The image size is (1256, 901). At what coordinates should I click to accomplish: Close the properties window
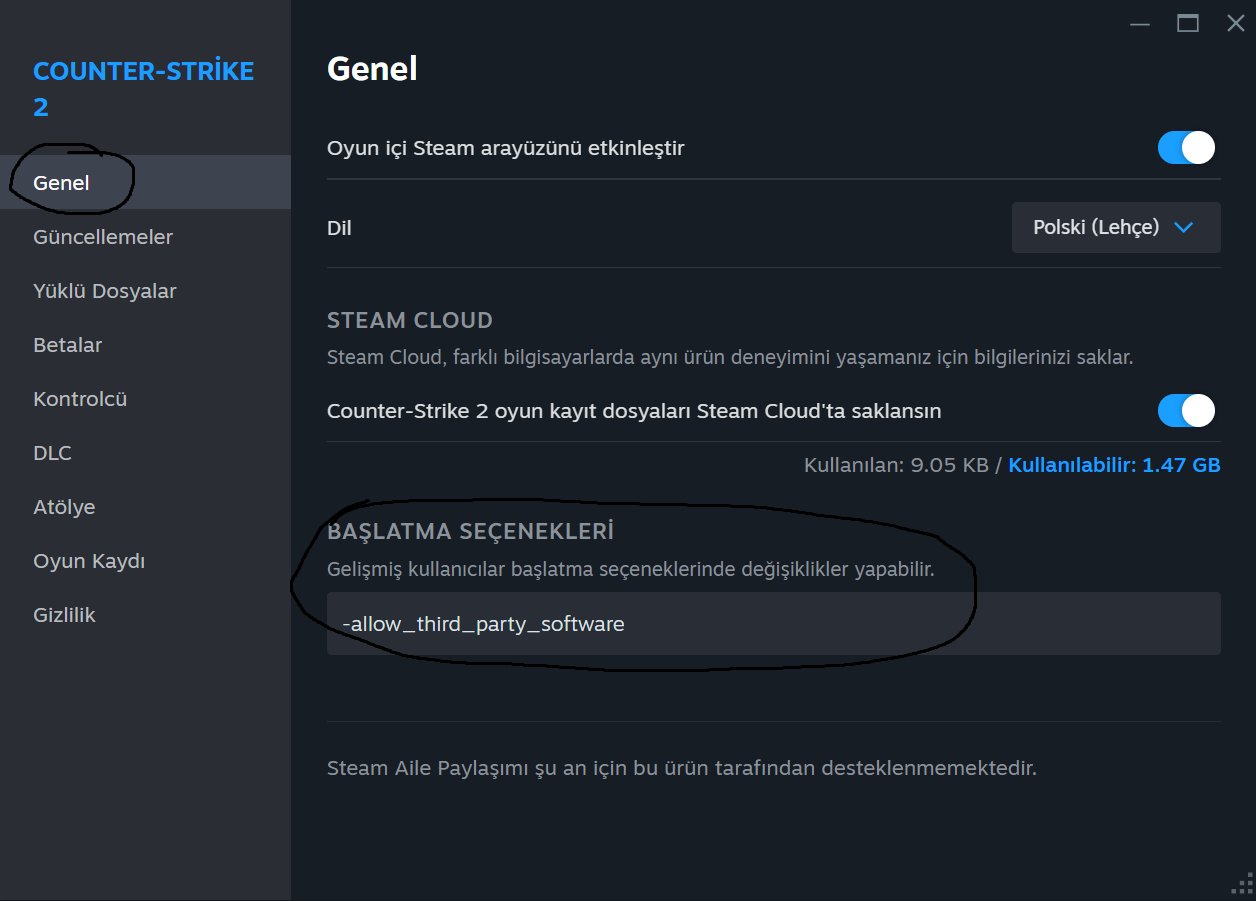pyautogui.click(x=1236, y=23)
